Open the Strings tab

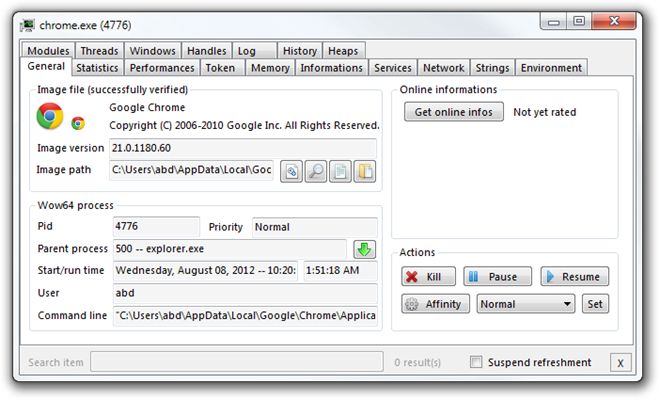tap(492, 67)
